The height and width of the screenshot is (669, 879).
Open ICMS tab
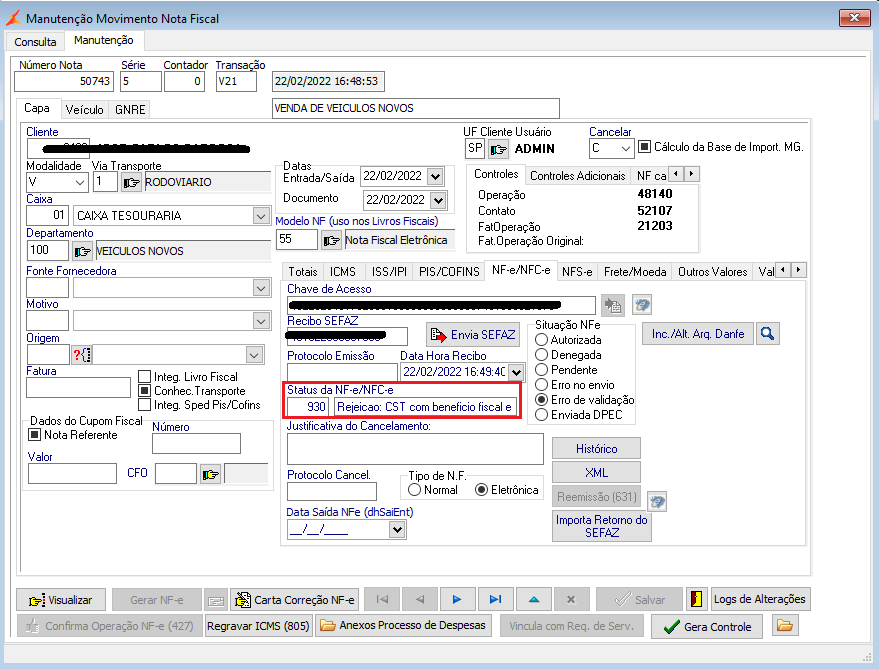[343, 272]
